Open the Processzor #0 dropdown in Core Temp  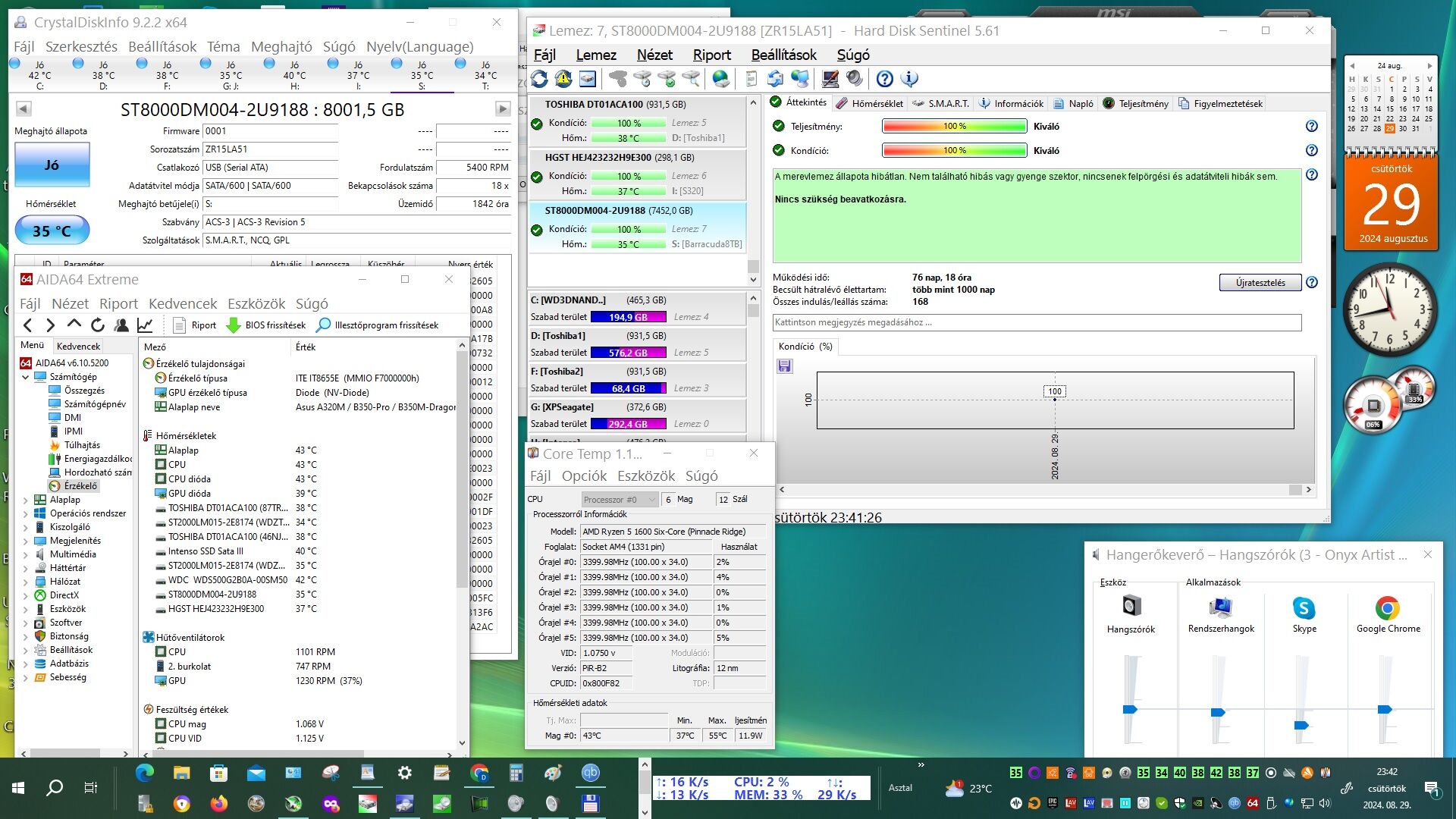(620, 500)
